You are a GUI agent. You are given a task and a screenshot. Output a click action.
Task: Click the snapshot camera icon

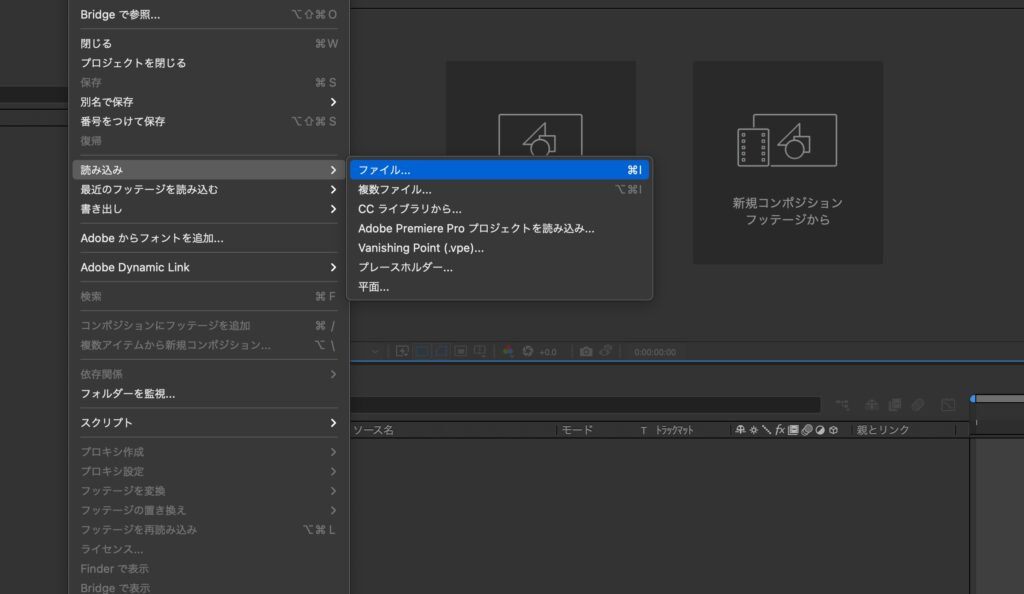tap(586, 352)
